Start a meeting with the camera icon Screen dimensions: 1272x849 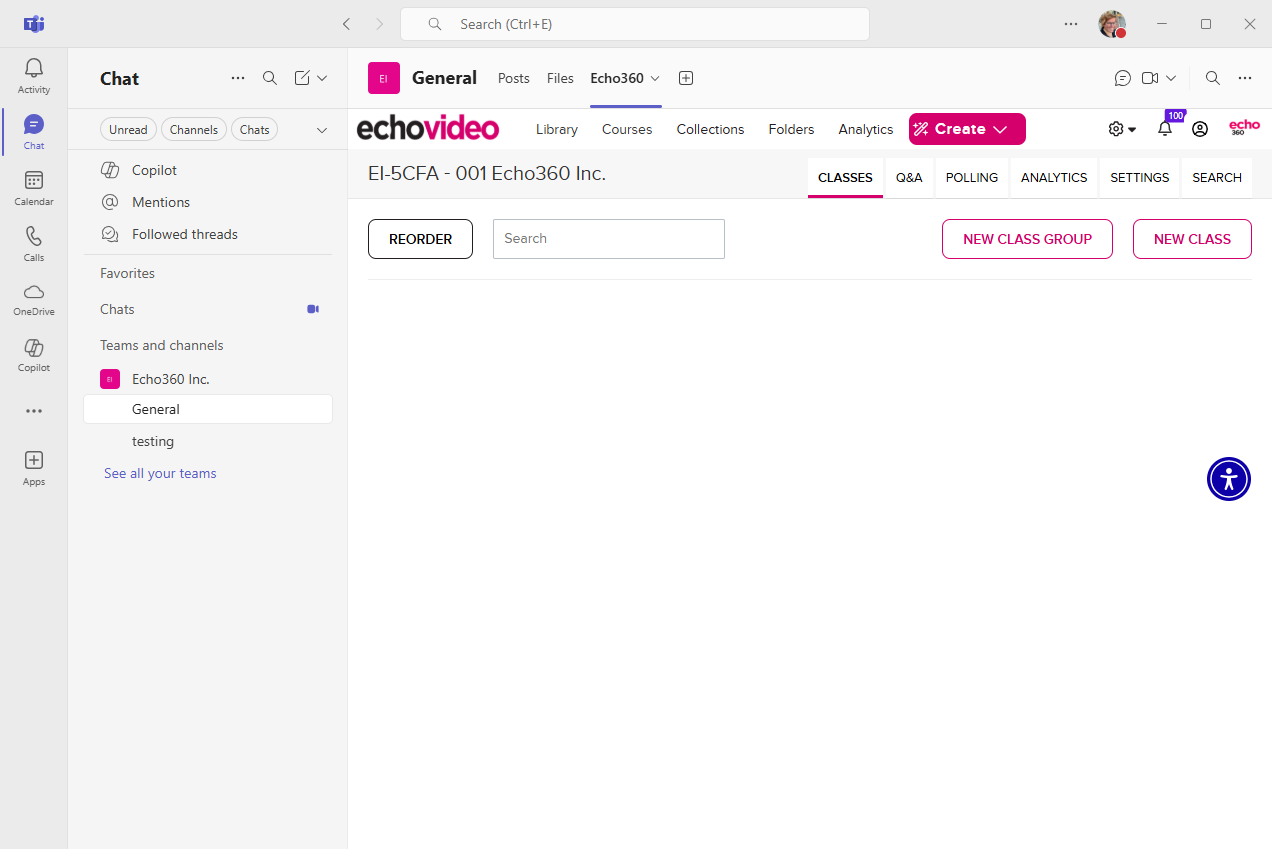[x=1150, y=78]
